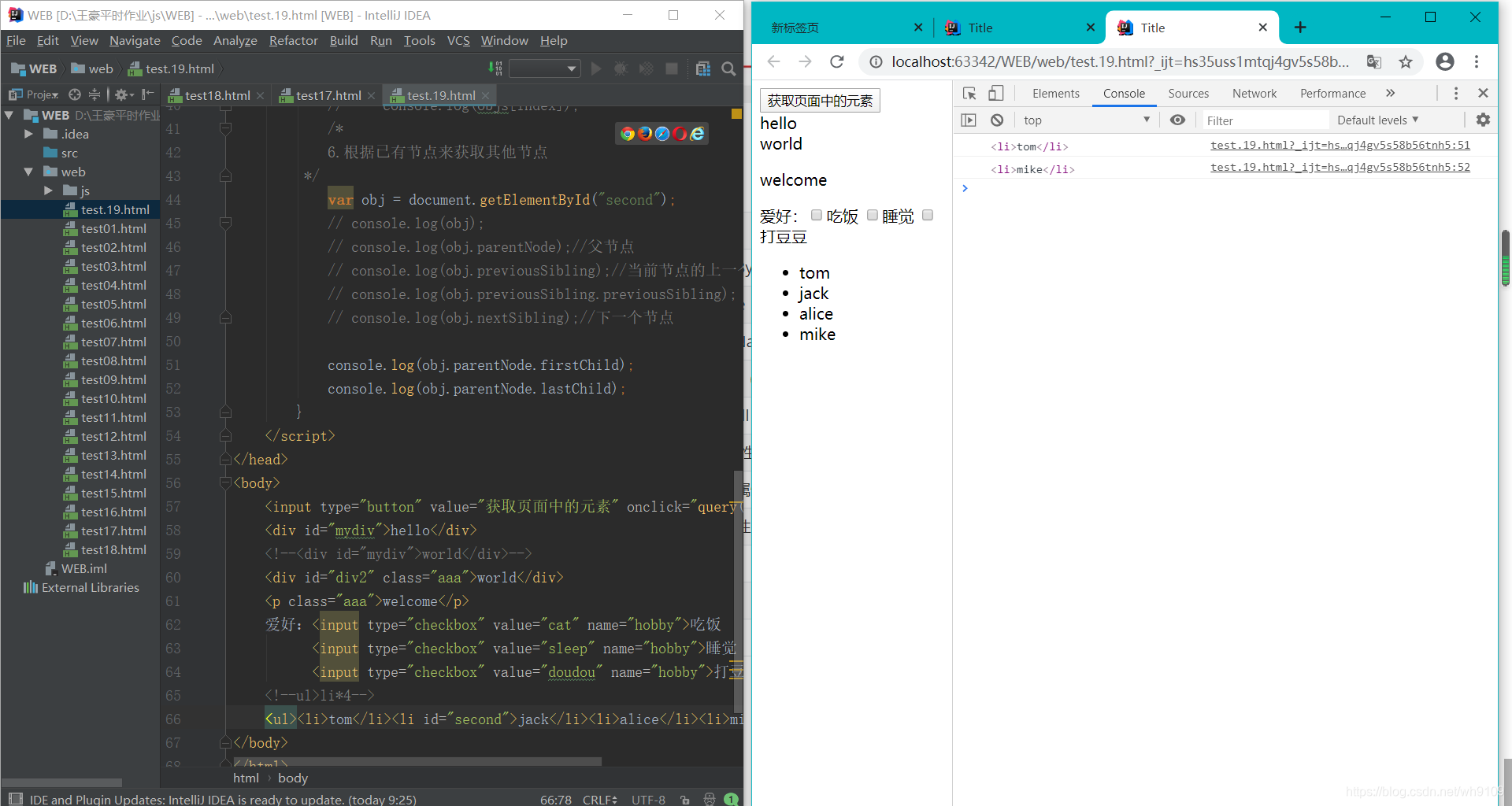Image resolution: width=1512 pixels, height=806 pixels.
Task: Open page in Safari from editor browser bar
Action: click(x=662, y=134)
